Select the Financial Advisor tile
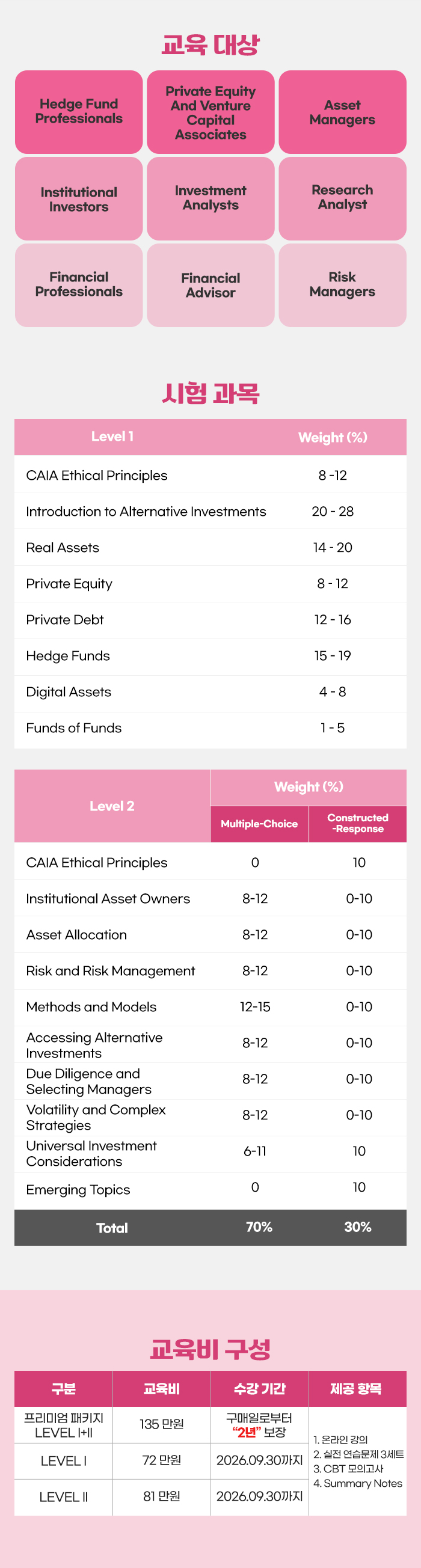The image size is (421, 1568). (x=210, y=286)
